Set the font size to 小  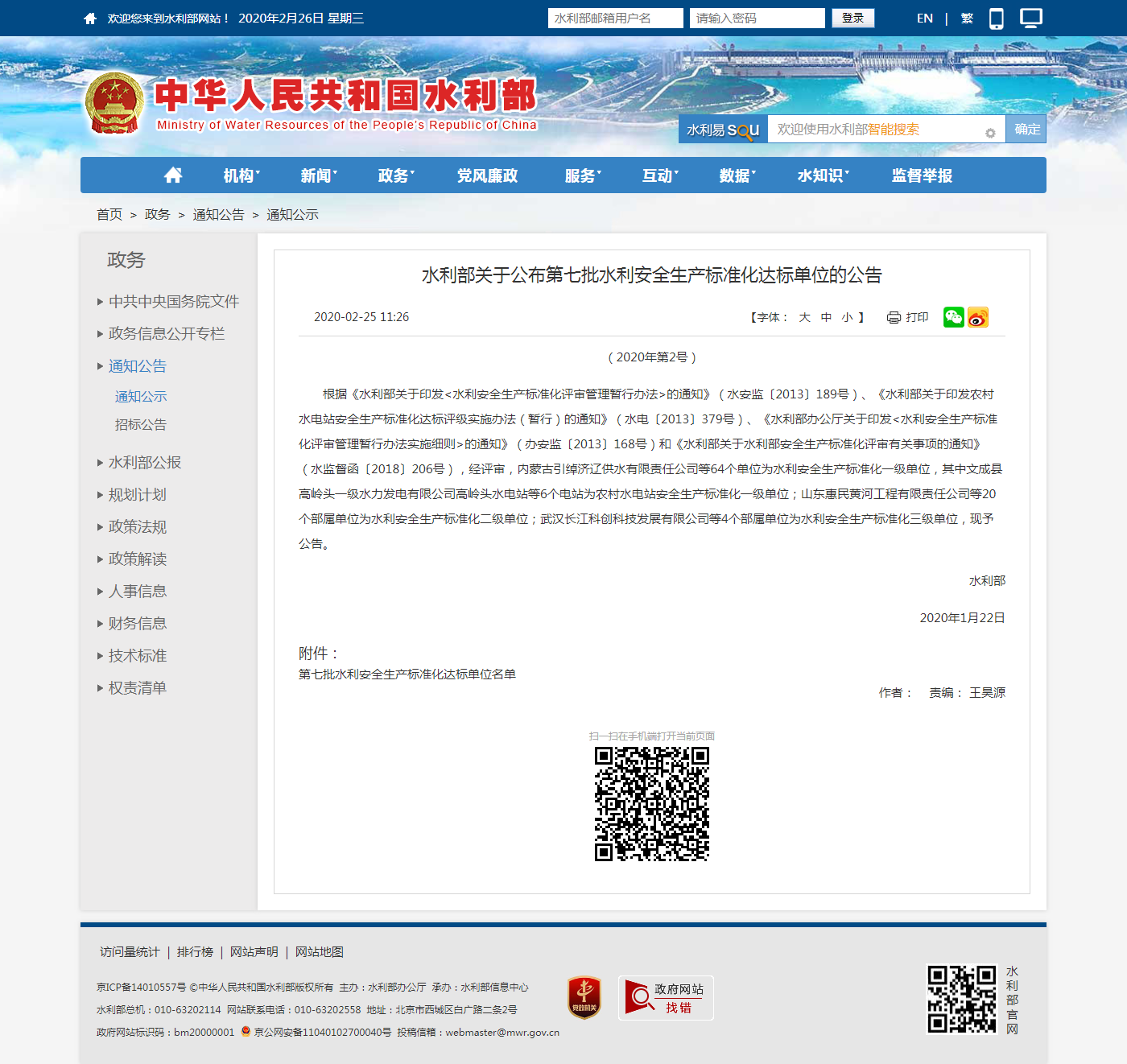point(847,317)
